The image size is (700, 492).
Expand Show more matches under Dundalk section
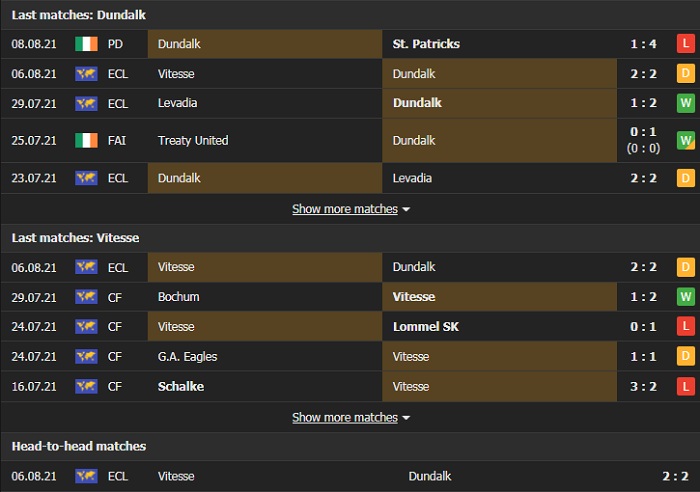(350, 209)
